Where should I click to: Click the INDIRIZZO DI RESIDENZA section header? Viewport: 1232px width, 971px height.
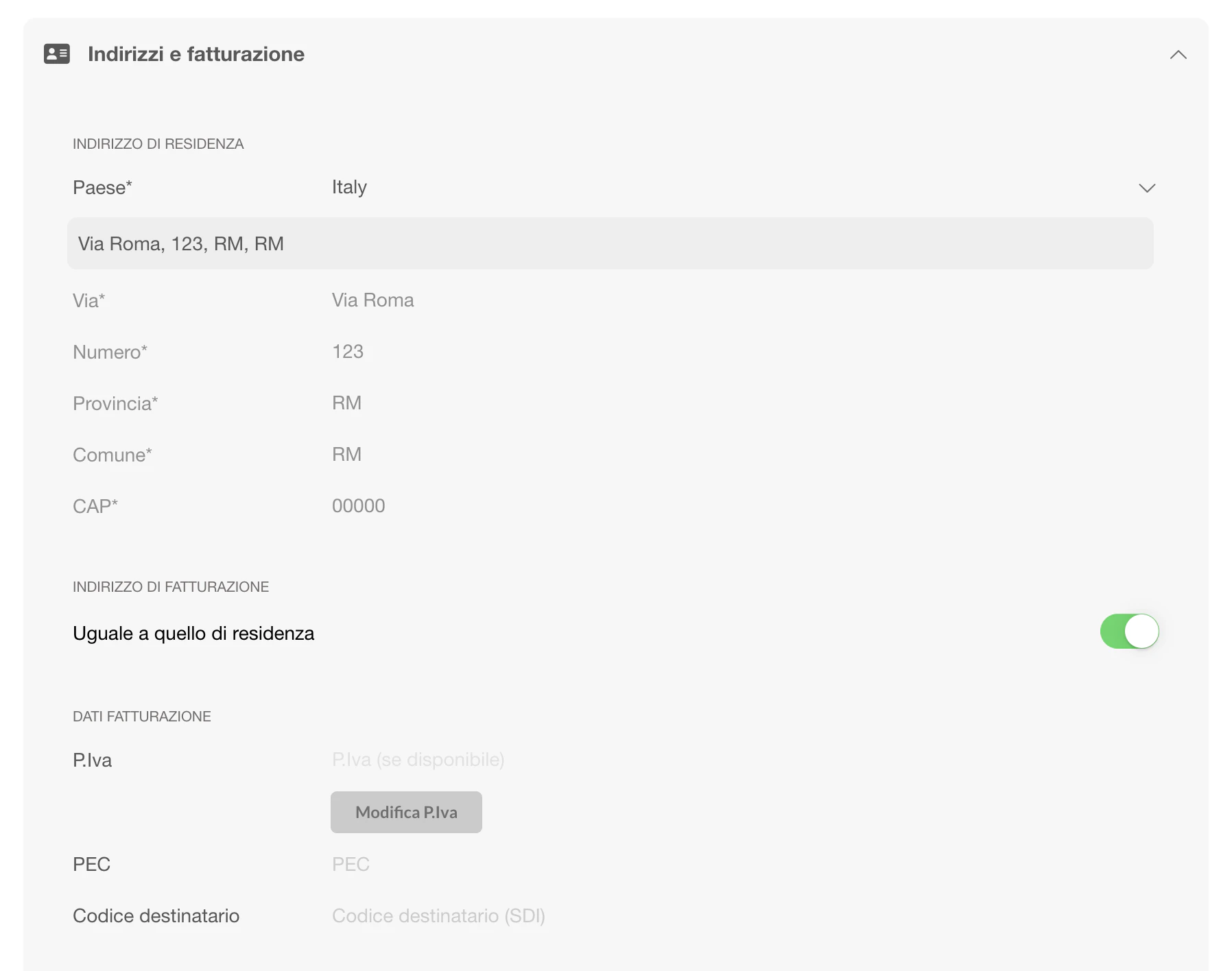pos(158,143)
